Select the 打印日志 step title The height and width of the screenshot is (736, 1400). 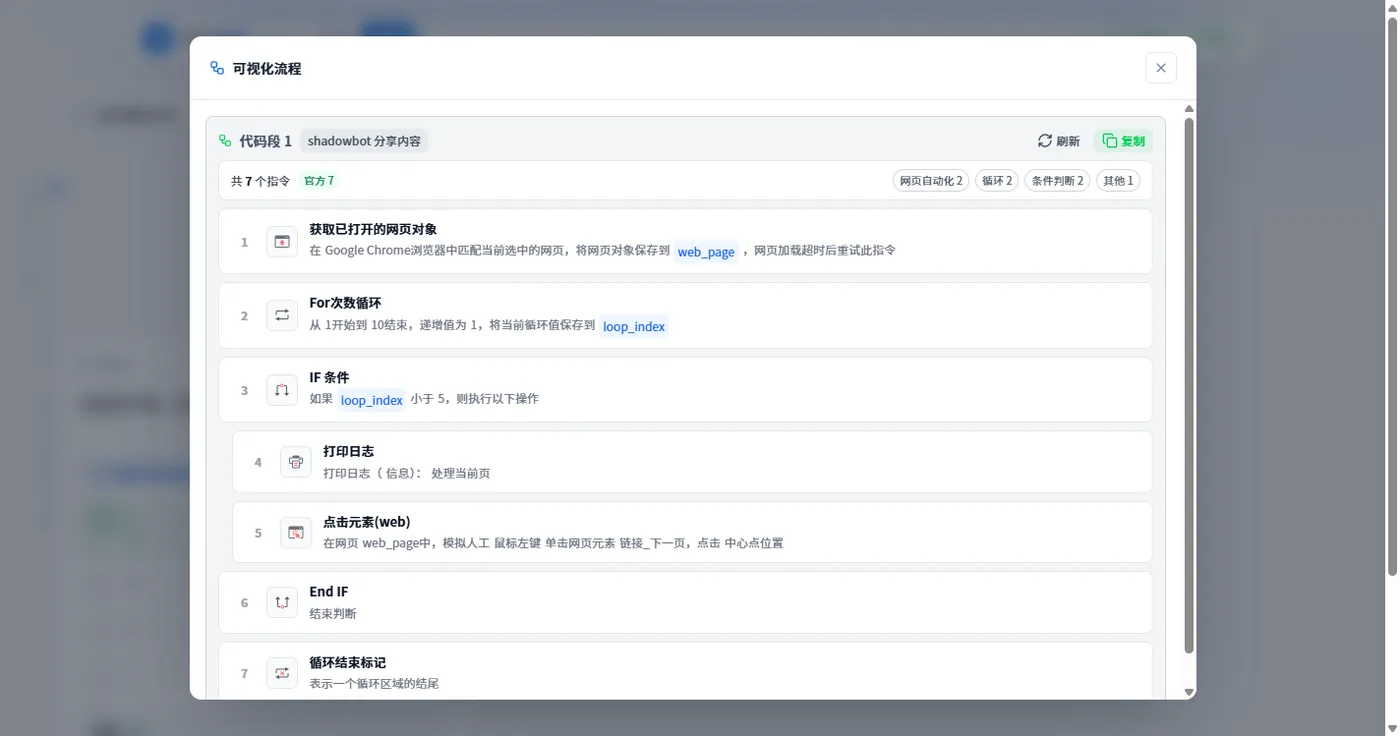pyautogui.click(x=348, y=451)
